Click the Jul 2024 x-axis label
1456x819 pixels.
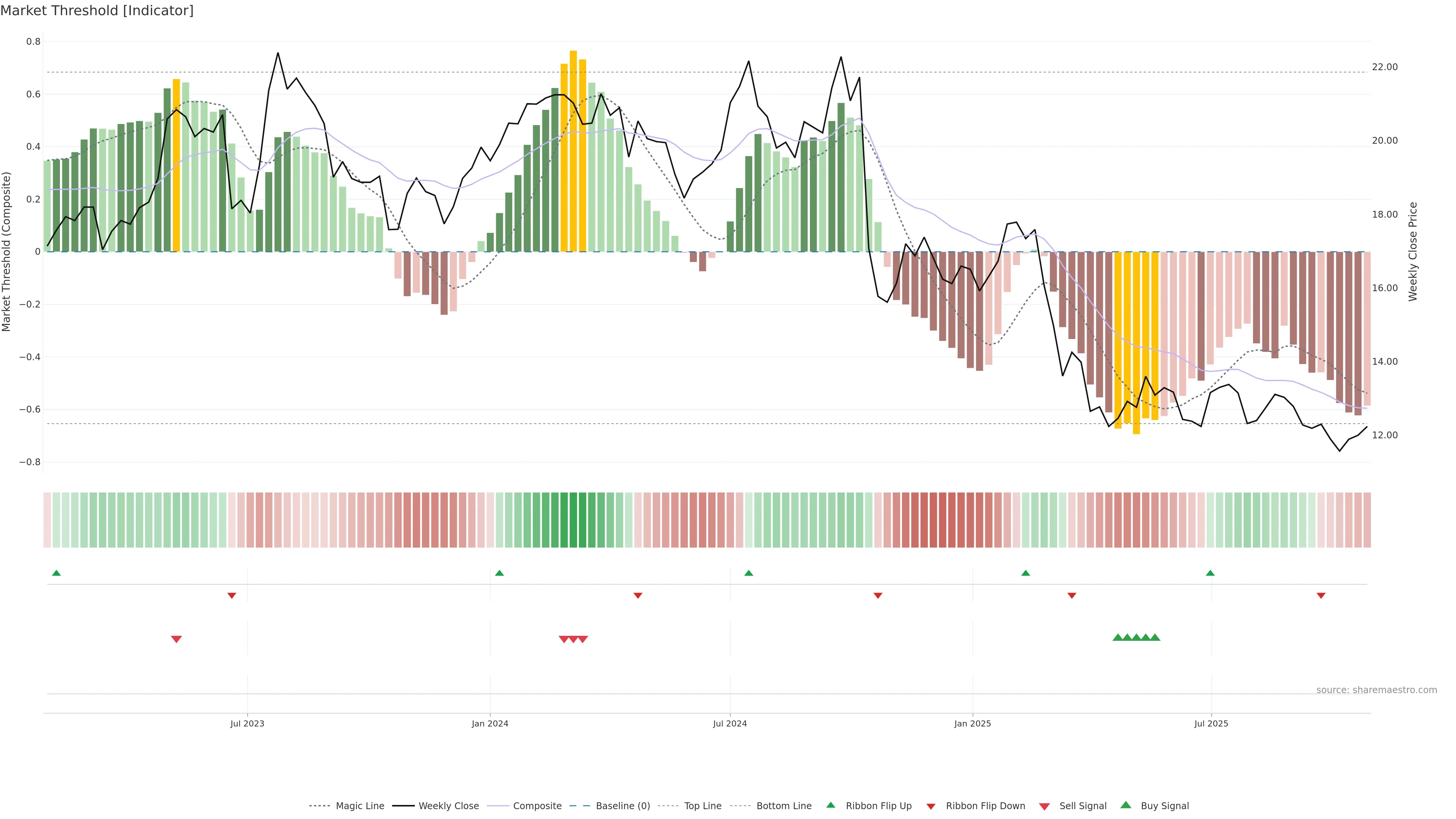pos(730,723)
